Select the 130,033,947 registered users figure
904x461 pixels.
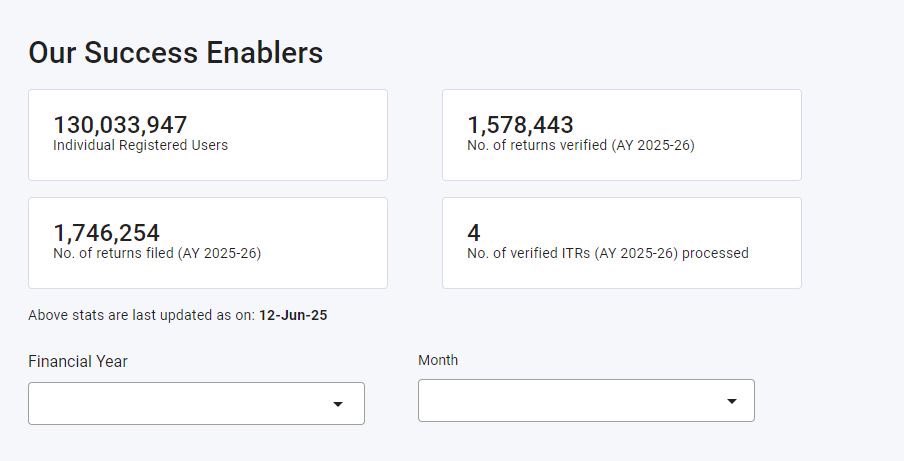coord(120,125)
